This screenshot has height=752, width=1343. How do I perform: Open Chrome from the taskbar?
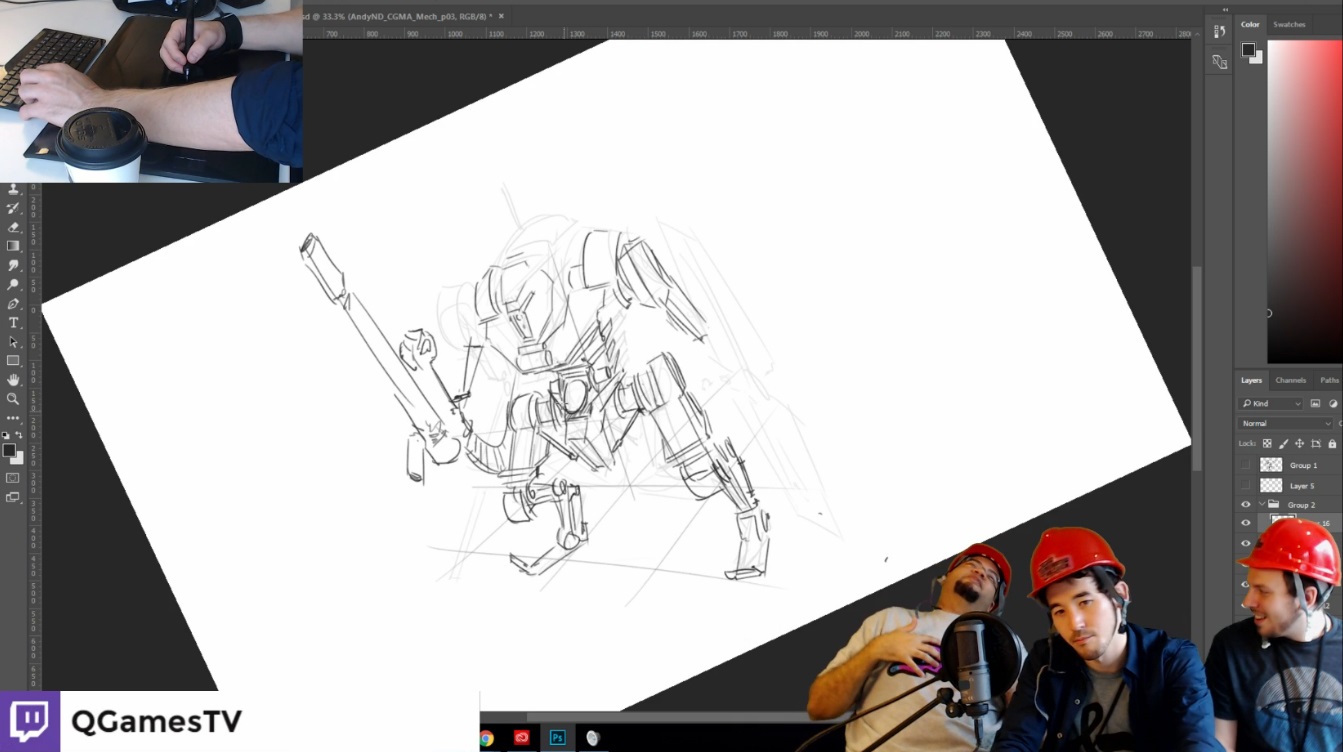[486, 739]
